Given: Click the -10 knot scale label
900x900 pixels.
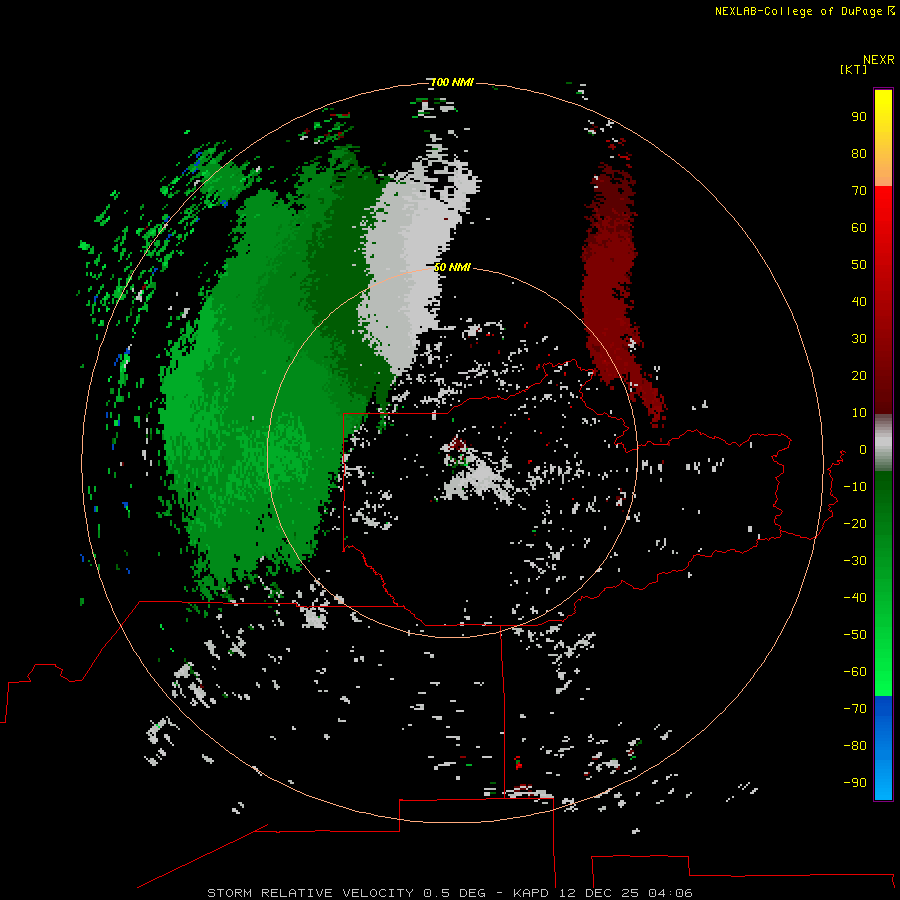Looking at the screenshot, I should point(855,486).
